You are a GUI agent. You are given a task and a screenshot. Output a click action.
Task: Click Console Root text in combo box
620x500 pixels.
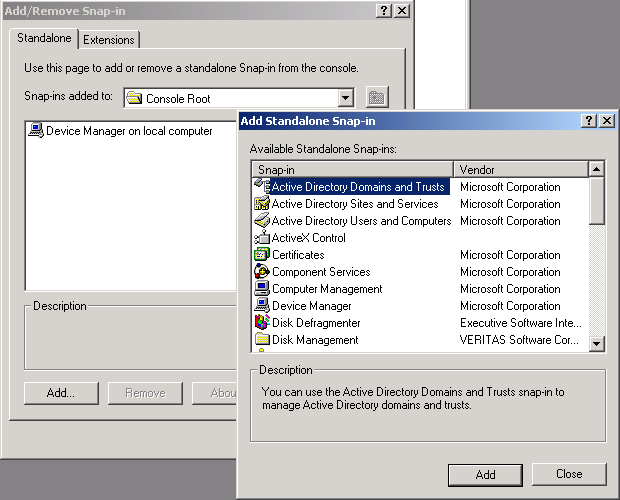(x=178, y=98)
